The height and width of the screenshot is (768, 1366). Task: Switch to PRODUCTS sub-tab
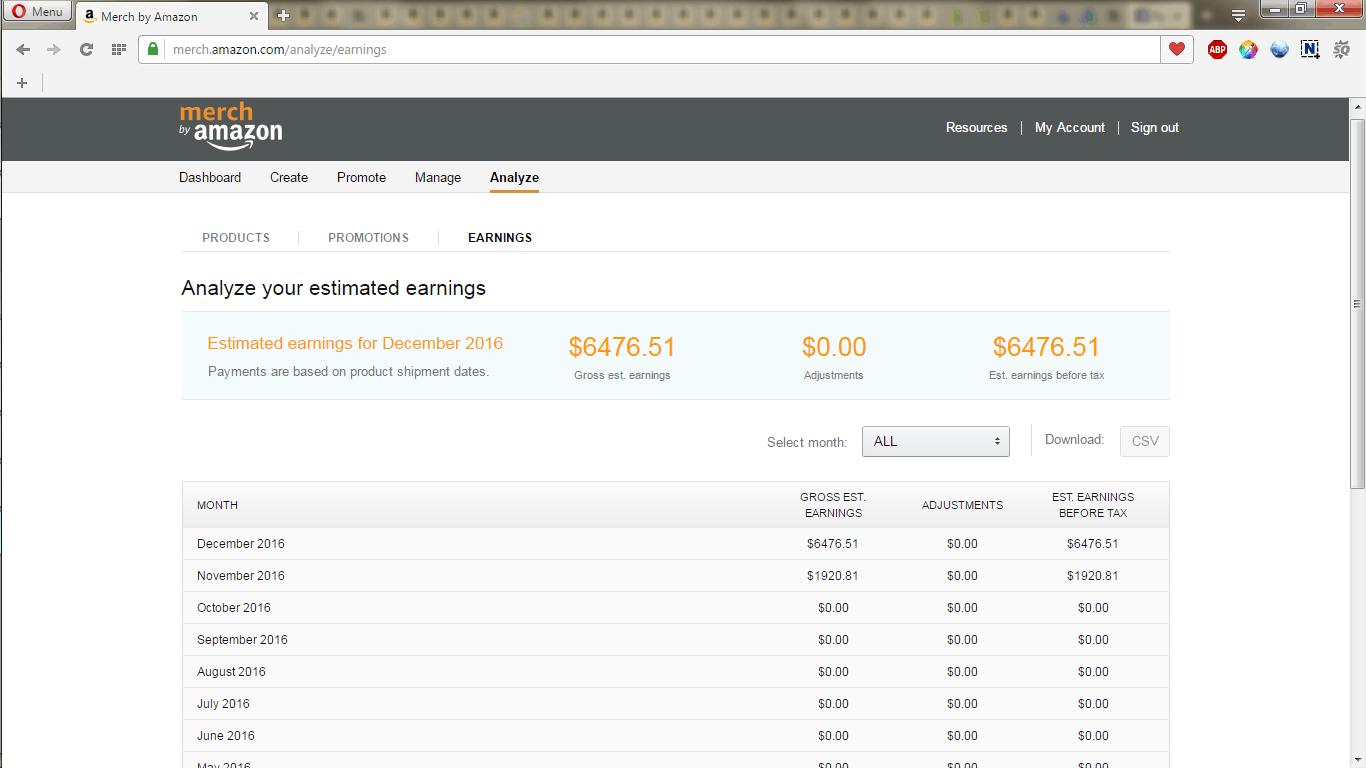pos(236,238)
